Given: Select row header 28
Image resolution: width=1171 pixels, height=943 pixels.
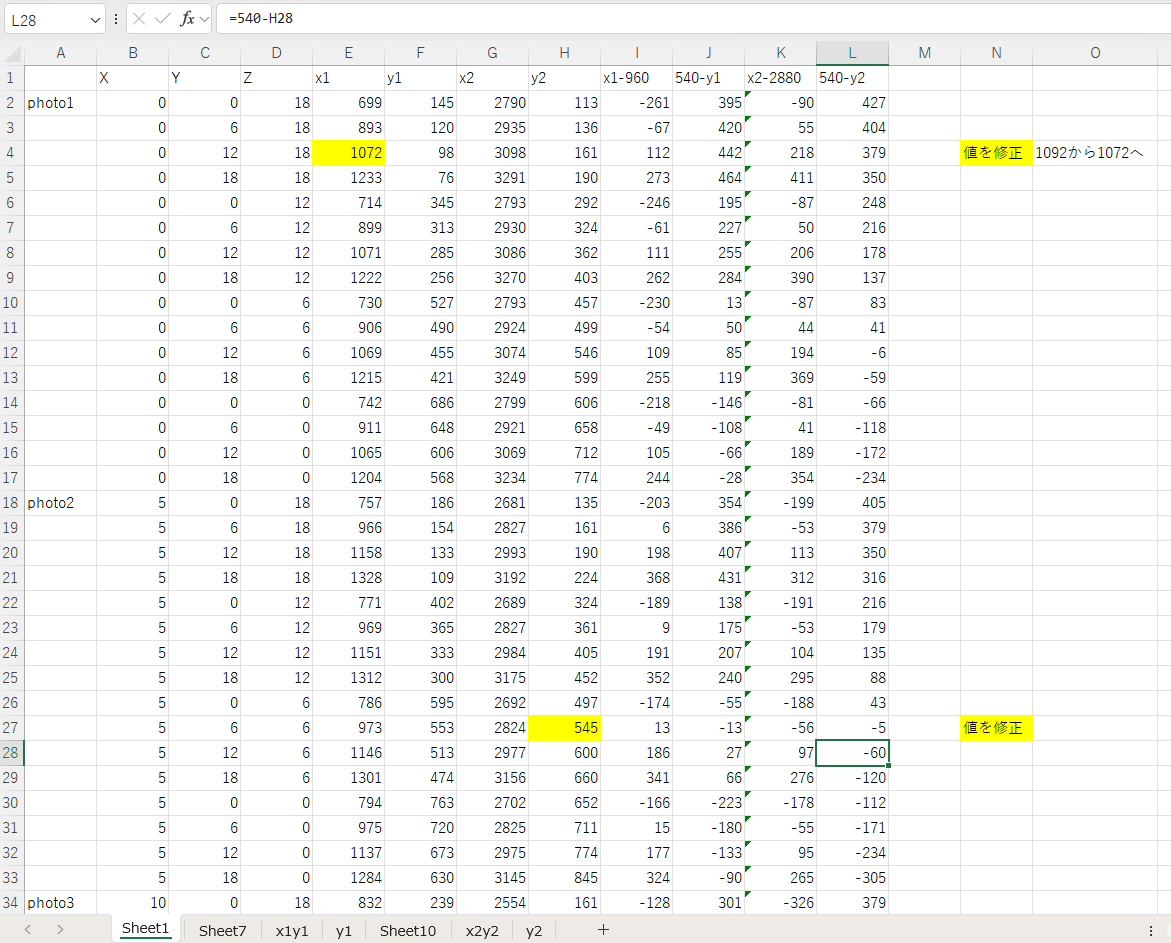Looking at the screenshot, I should click(12, 753).
